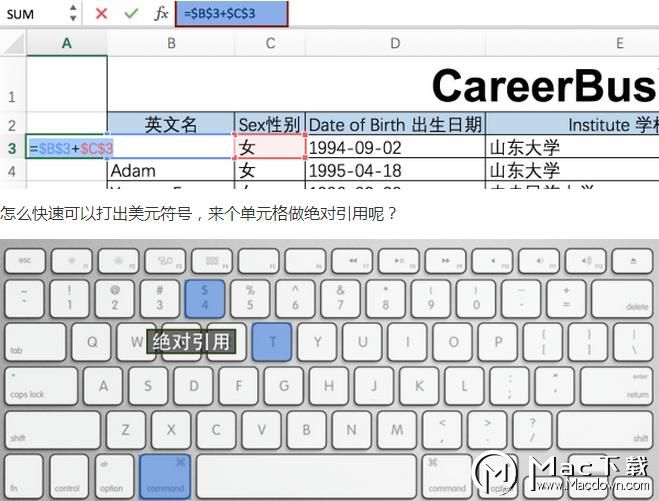This screenshot has height=501, width=659.
Task: Select column D header
Action: tap(395, 43)
